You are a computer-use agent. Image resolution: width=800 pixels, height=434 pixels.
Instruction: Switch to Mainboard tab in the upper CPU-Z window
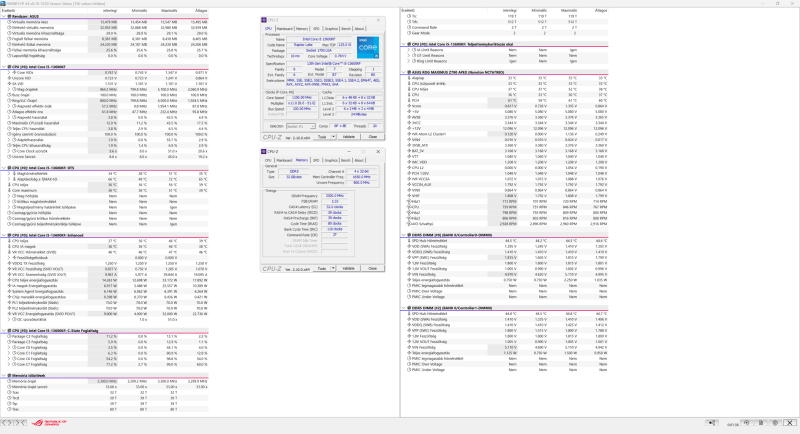pyautogui.click(x=285, y=29)
